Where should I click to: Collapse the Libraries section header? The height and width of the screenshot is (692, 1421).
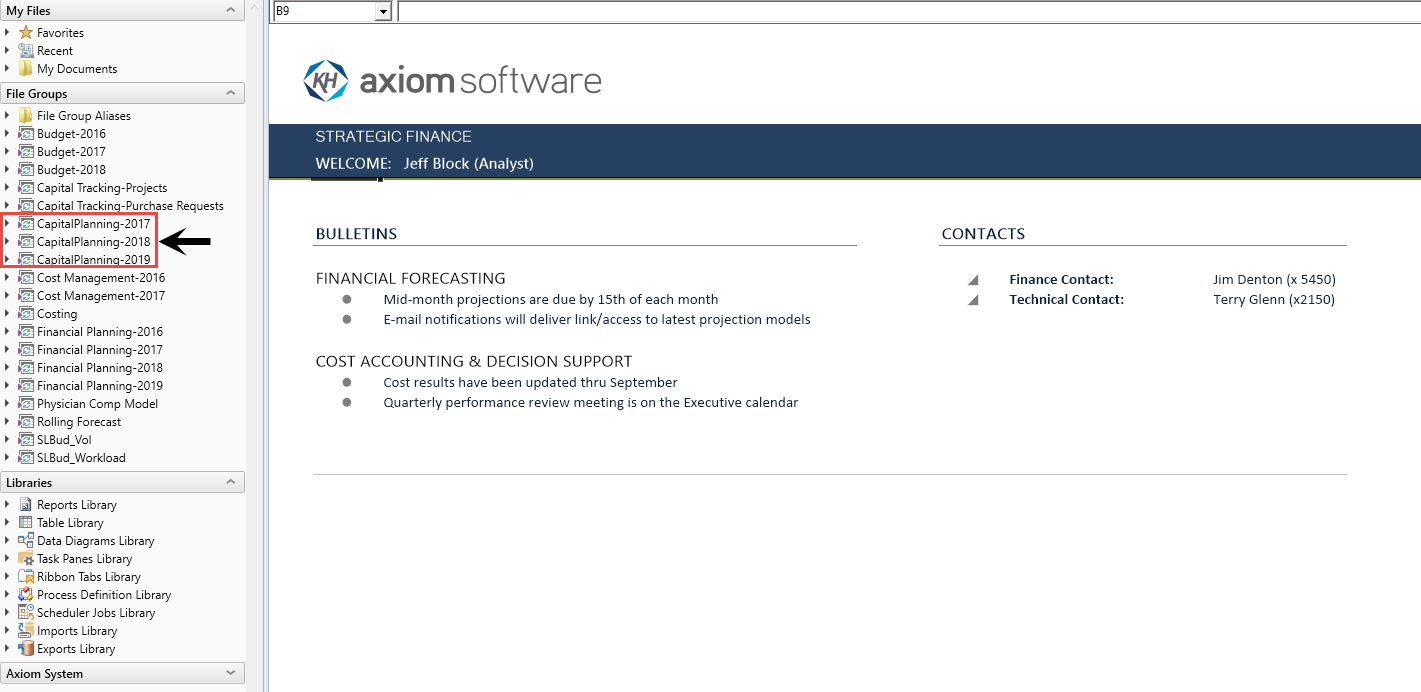231,482
